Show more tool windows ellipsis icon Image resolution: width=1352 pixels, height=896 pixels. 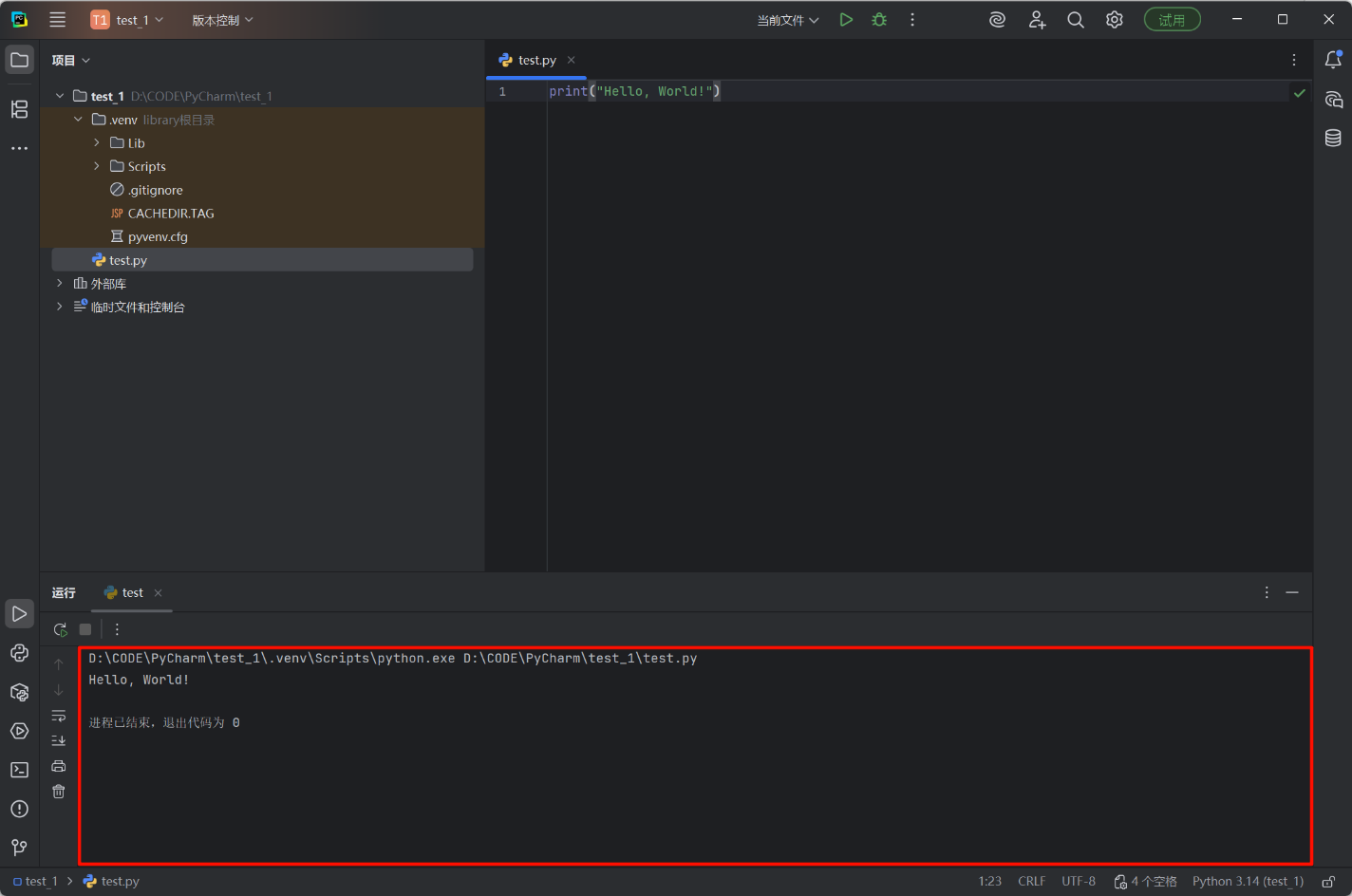(19, 149)
